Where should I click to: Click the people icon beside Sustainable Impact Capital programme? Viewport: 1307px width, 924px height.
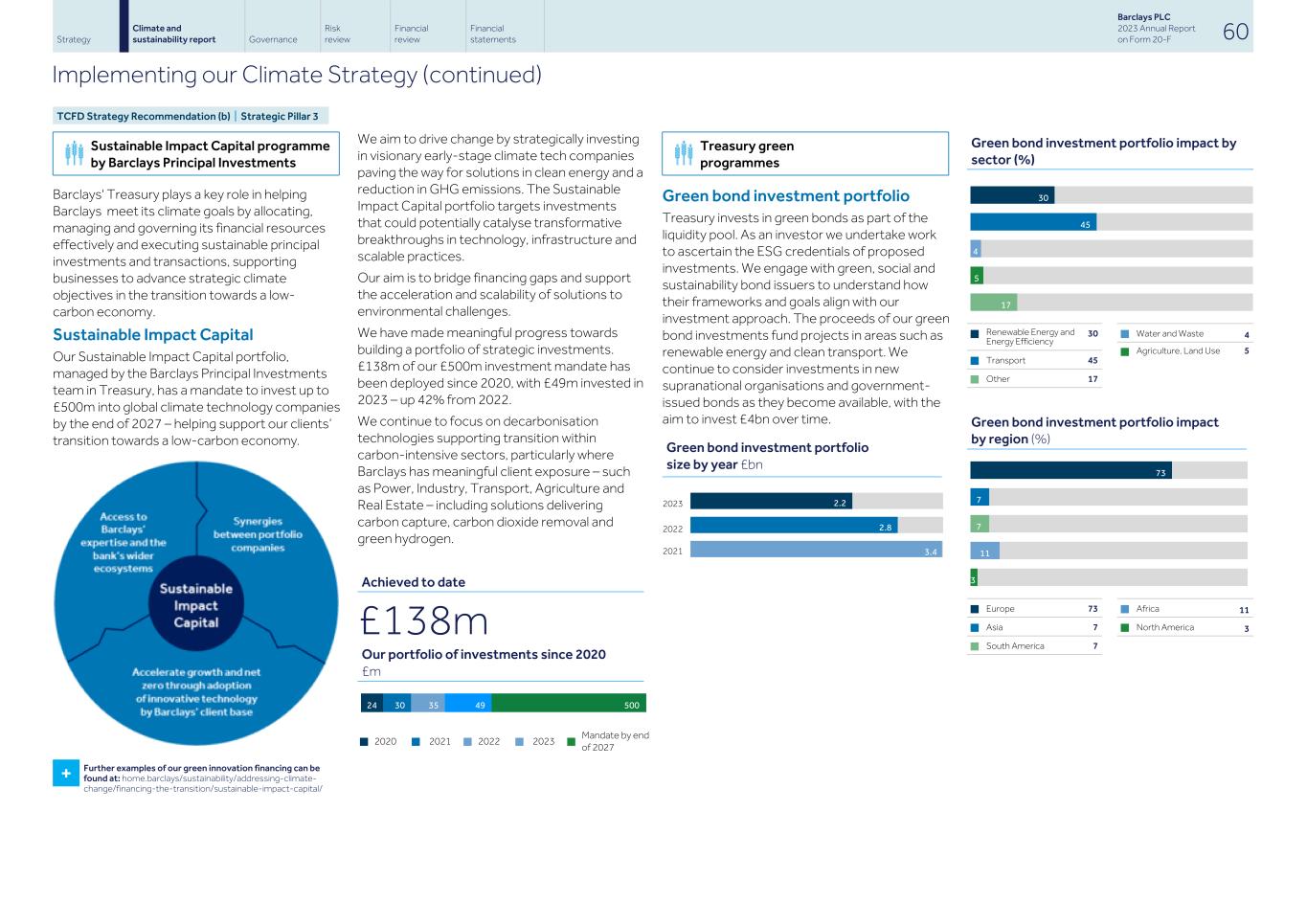(x=76, y=153)
